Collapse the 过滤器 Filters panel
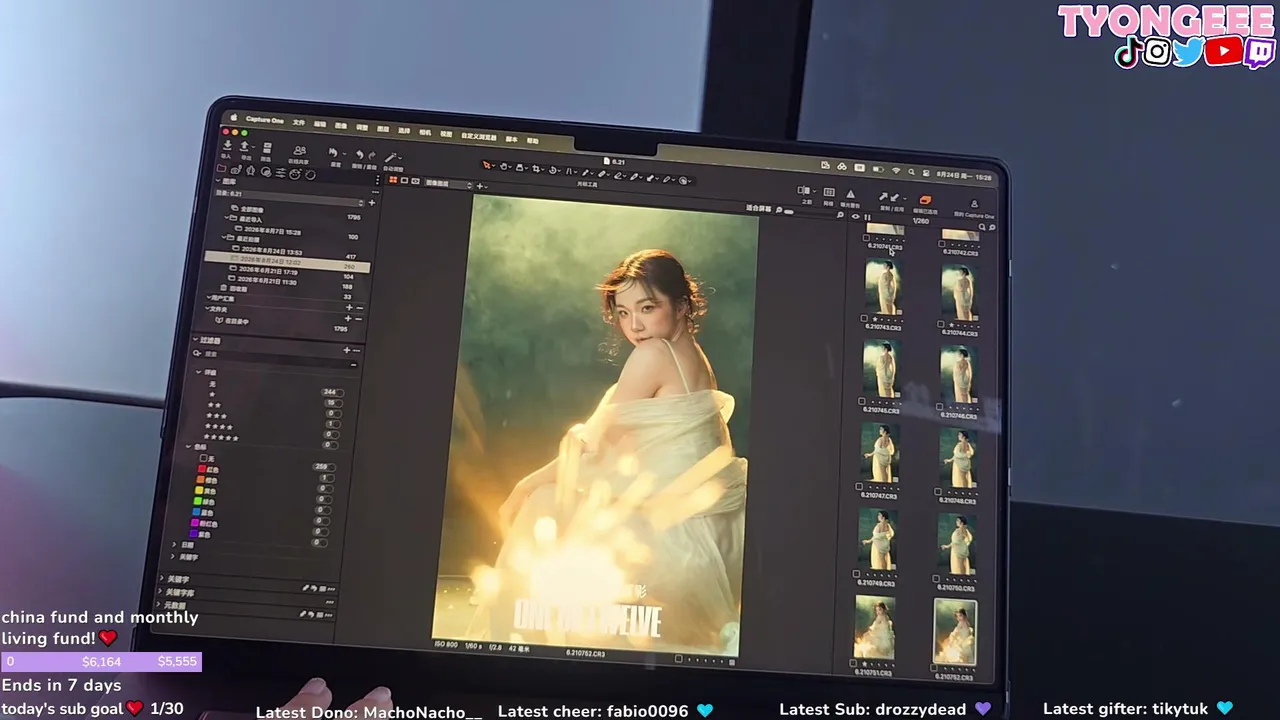Viewport: 1280px width, 720px height. point(196,340)
